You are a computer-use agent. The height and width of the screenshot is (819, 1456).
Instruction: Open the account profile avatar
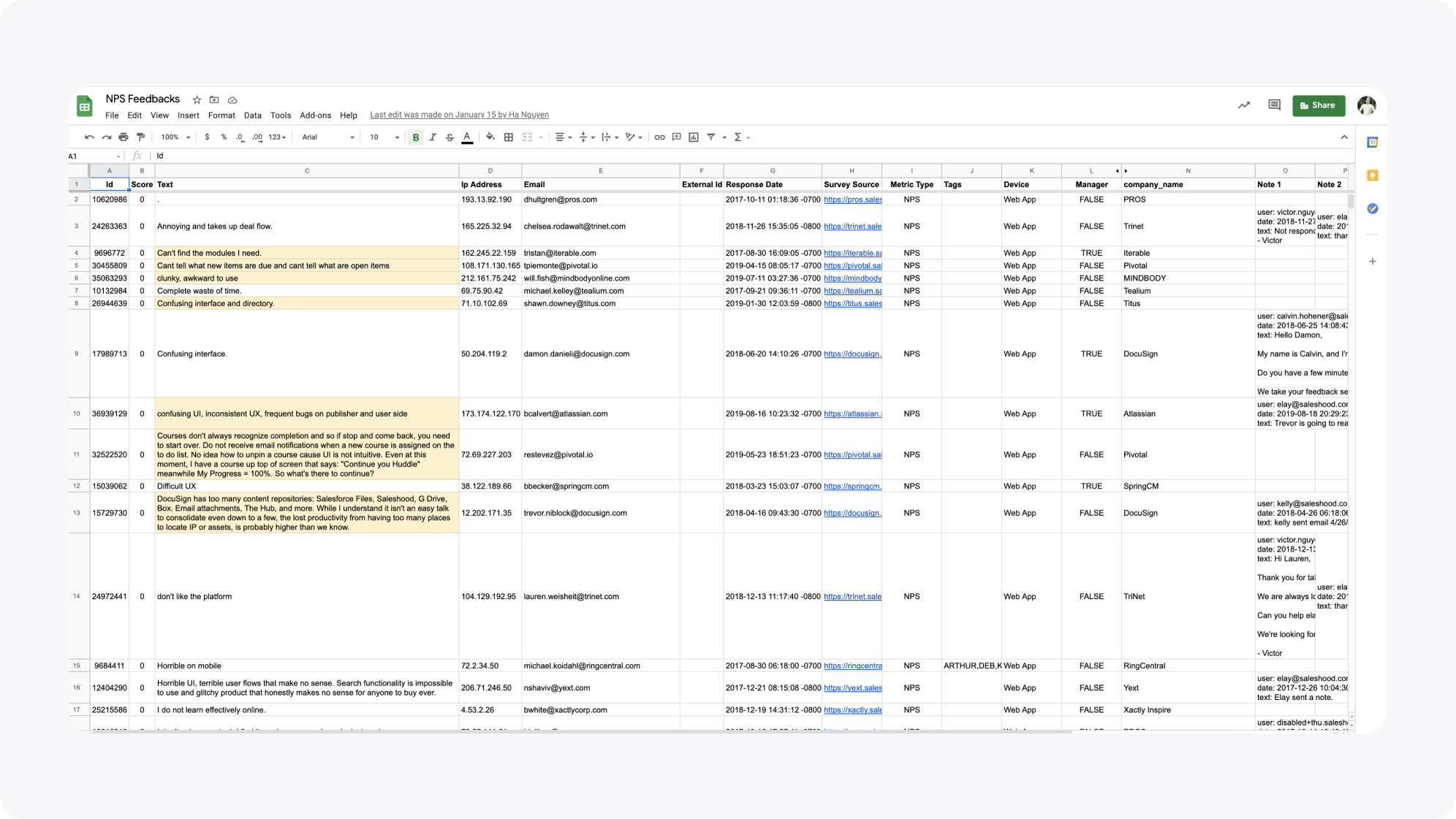1367,105
